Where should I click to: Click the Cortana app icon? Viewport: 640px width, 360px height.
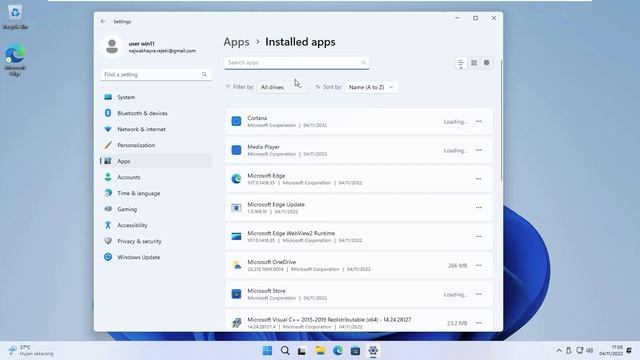(236, 121)
